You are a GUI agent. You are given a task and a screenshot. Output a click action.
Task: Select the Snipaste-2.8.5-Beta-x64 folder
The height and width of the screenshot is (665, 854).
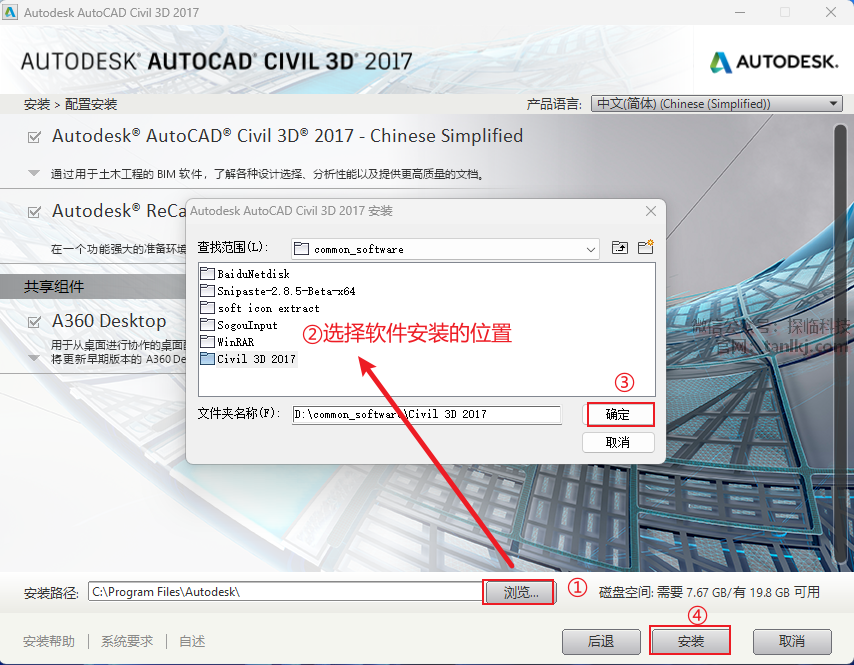click(x=278, y=291)
